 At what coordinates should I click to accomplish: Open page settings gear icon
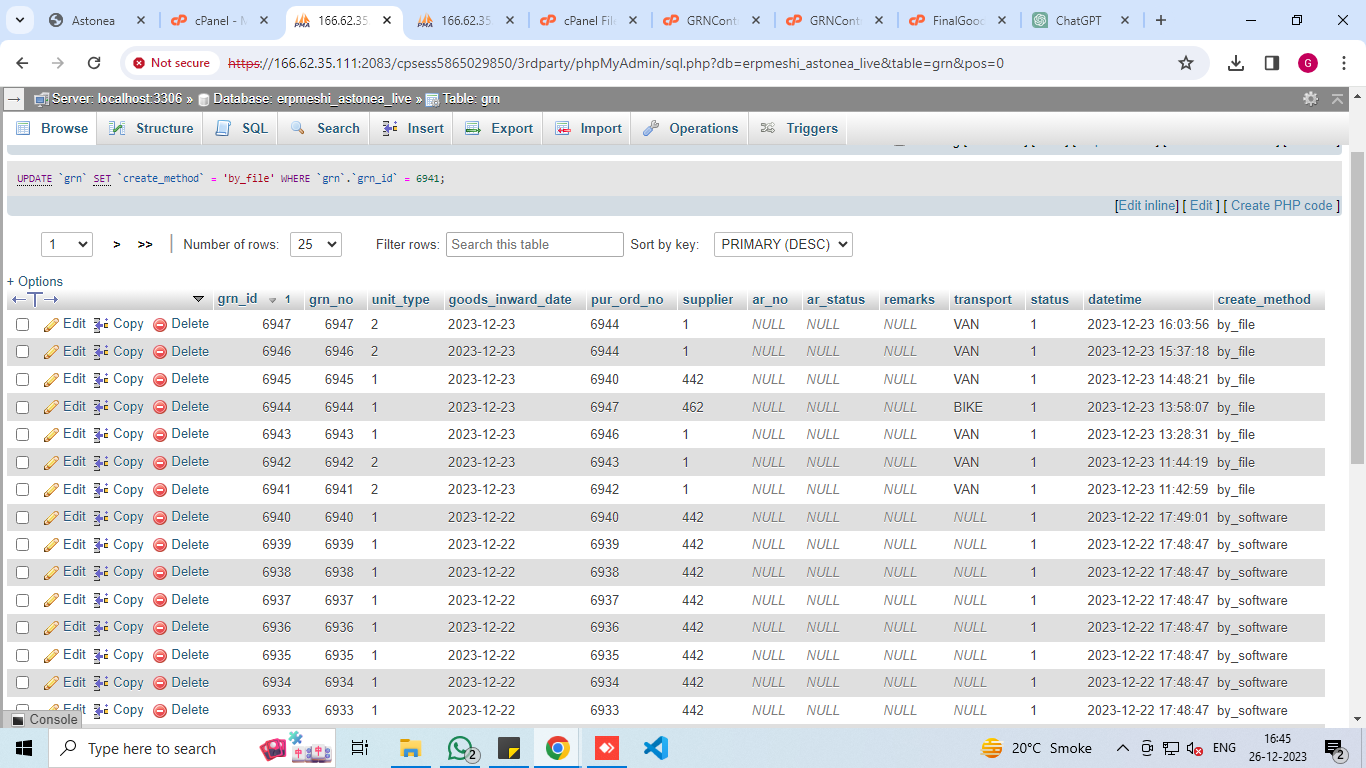pyautogui.click(x=1310, y=98)
